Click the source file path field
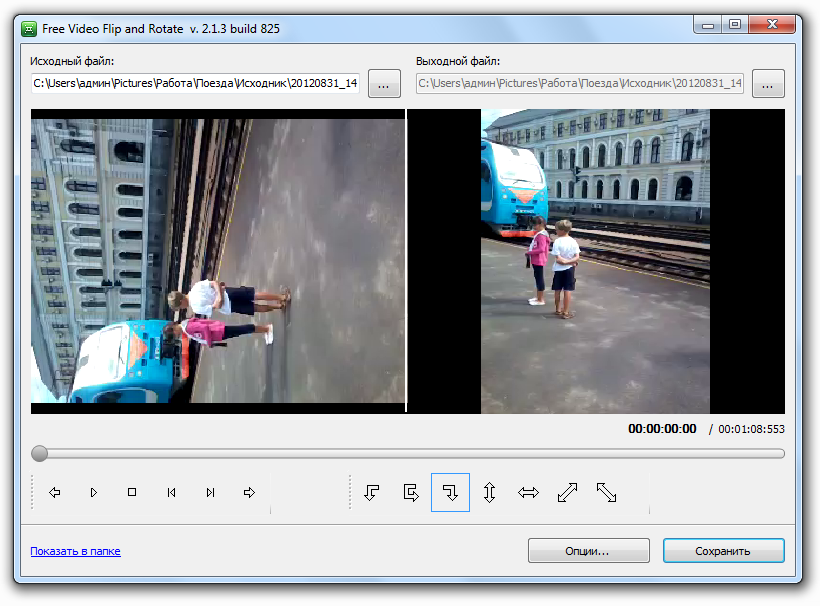Image resolution: width=820 pixels, height=606 pixels. [x=195, y=84]
